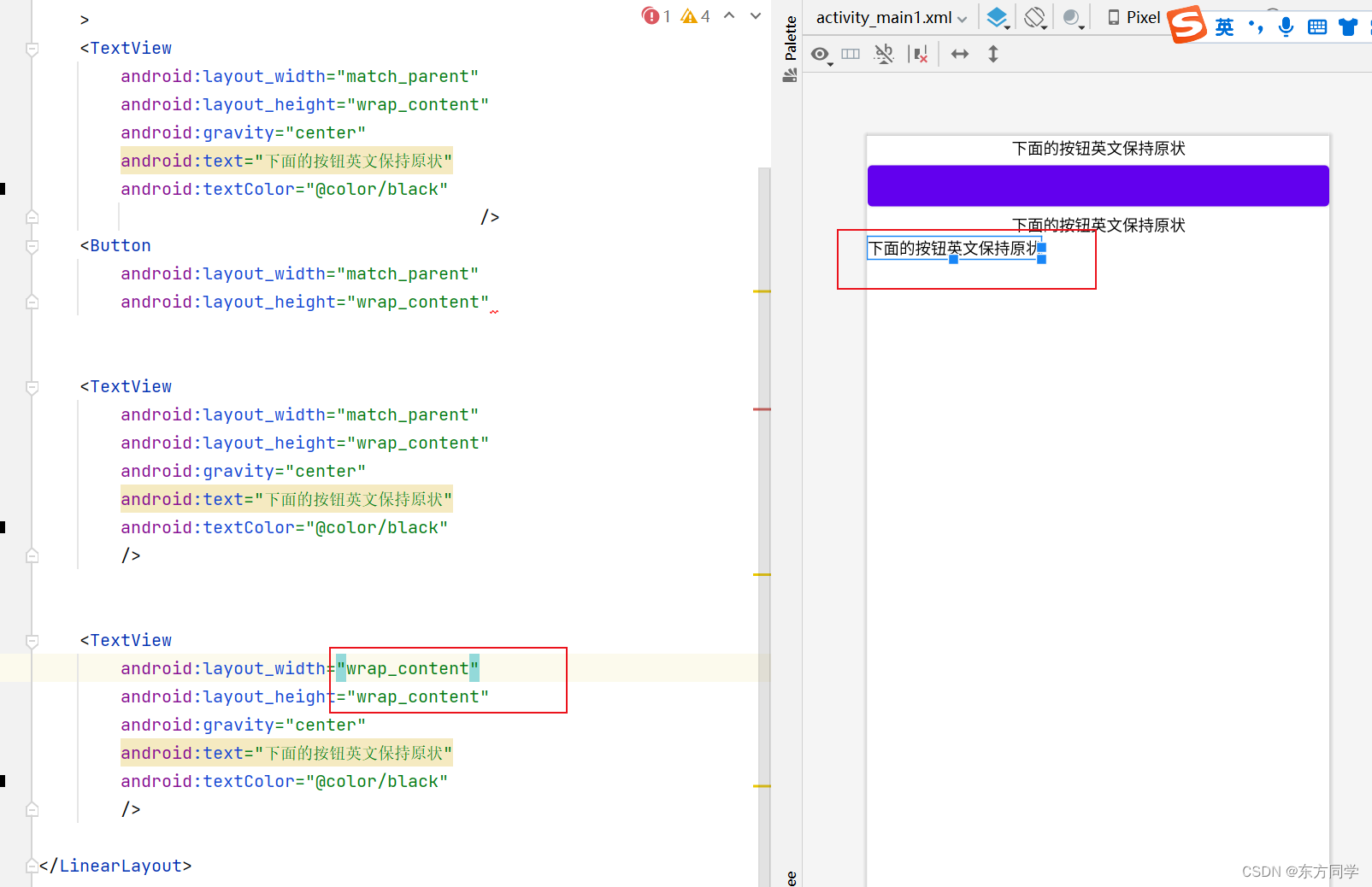Toggle autoconnection to parent icon

[884, 55]
